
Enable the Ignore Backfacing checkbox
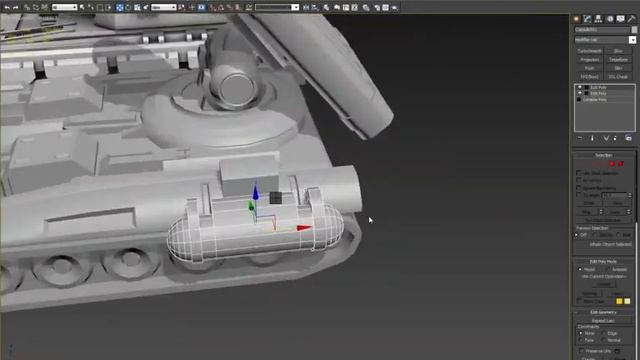click(578, 188)
